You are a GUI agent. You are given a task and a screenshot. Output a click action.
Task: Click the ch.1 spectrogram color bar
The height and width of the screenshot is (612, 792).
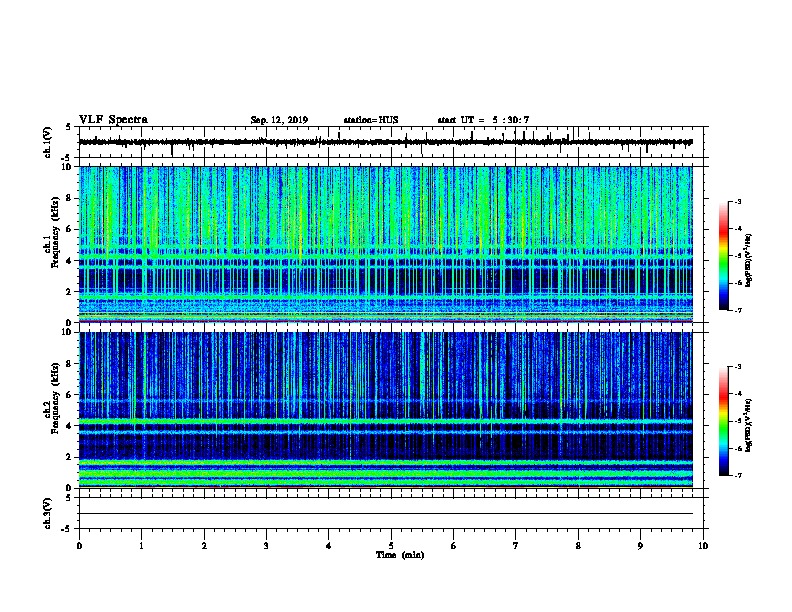[724, 256]
